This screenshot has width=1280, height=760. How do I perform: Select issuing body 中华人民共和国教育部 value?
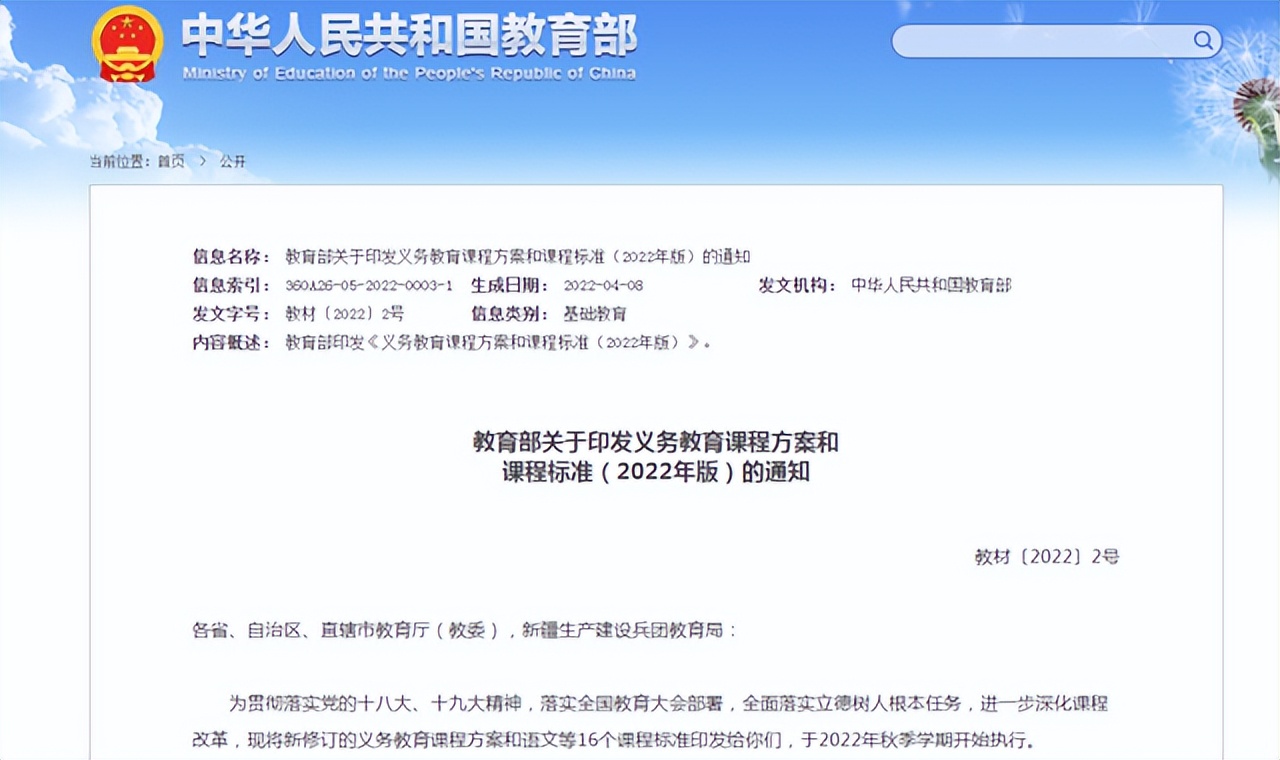click(x=931, y=286)
